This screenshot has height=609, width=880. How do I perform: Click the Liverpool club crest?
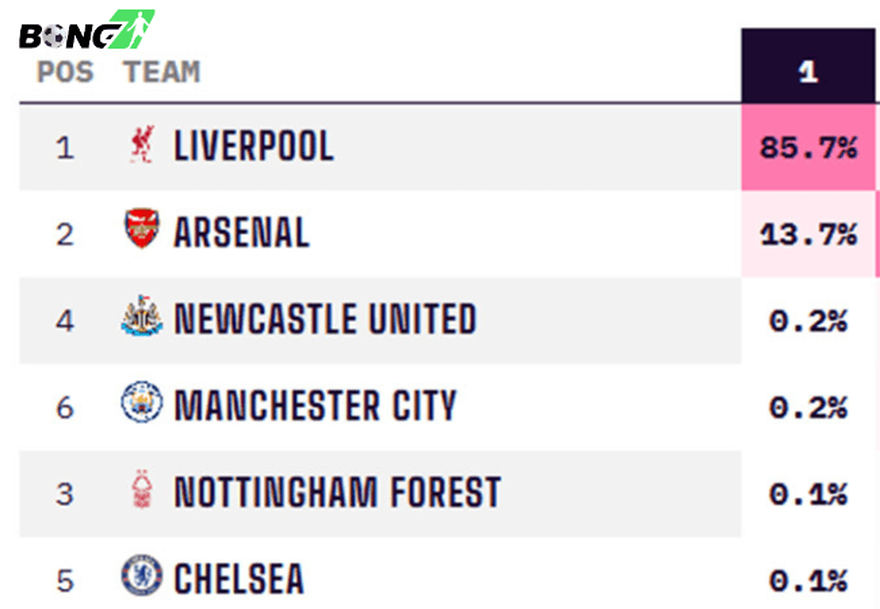point(142,146)
